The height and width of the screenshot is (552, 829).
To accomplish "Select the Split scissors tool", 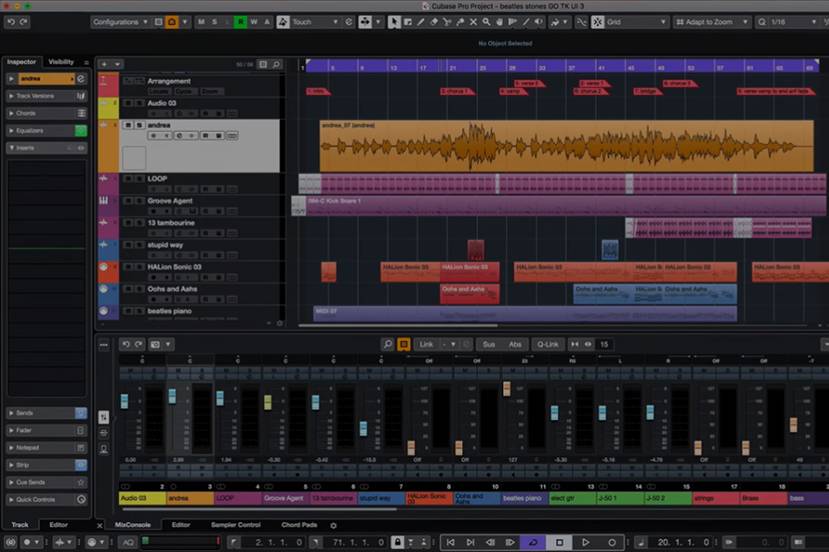I will 447,22.
